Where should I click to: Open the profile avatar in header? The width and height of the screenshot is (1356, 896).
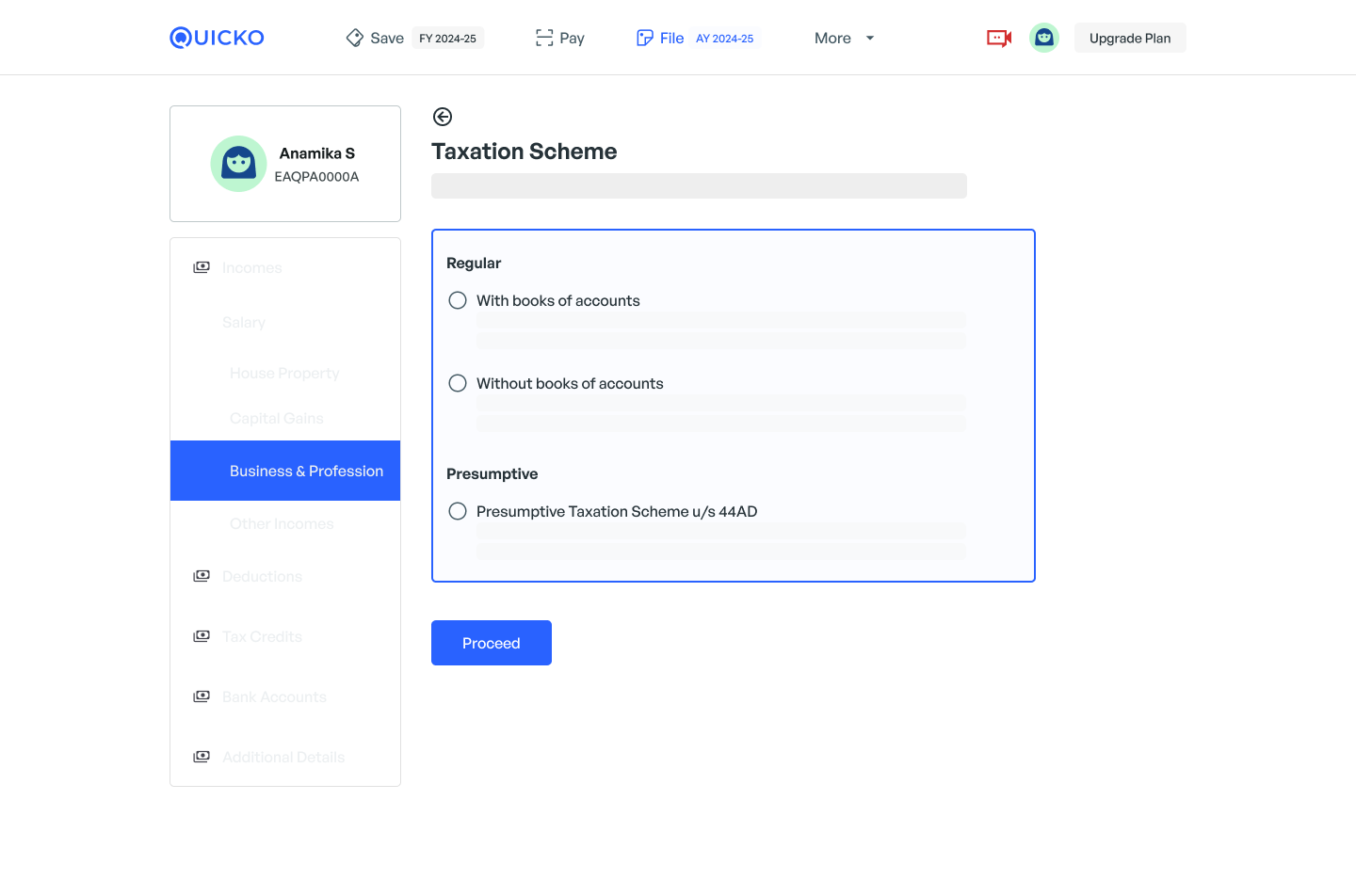point(1044,38)
